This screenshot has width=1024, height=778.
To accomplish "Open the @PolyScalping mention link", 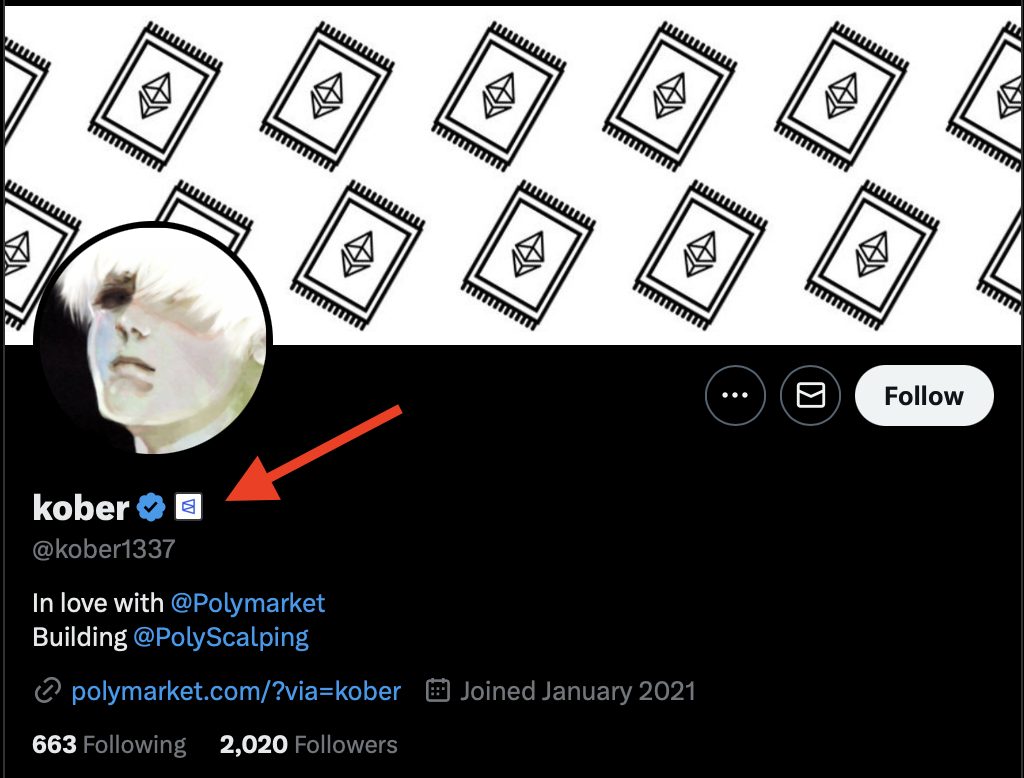I will [221, 637].
